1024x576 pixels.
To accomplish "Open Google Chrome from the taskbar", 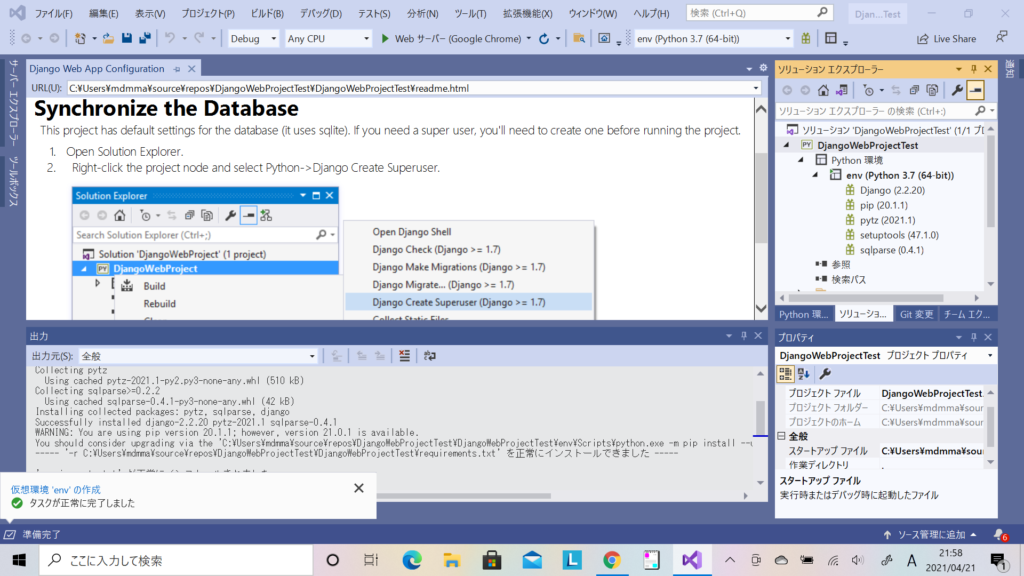I will [612, 560].
